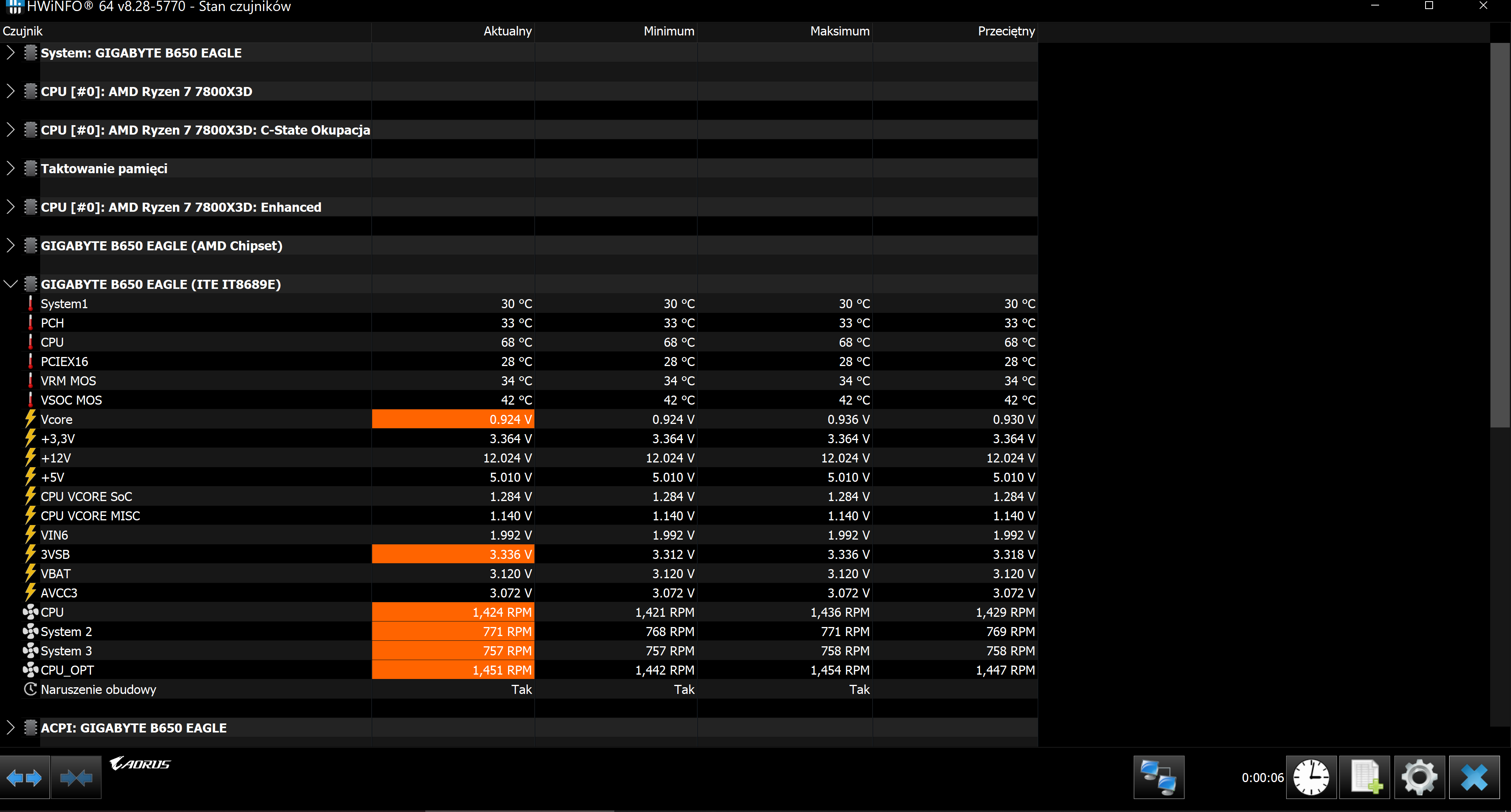
Task: Click the thermometer icon beside PCIEX16
Action: (30, 361)
